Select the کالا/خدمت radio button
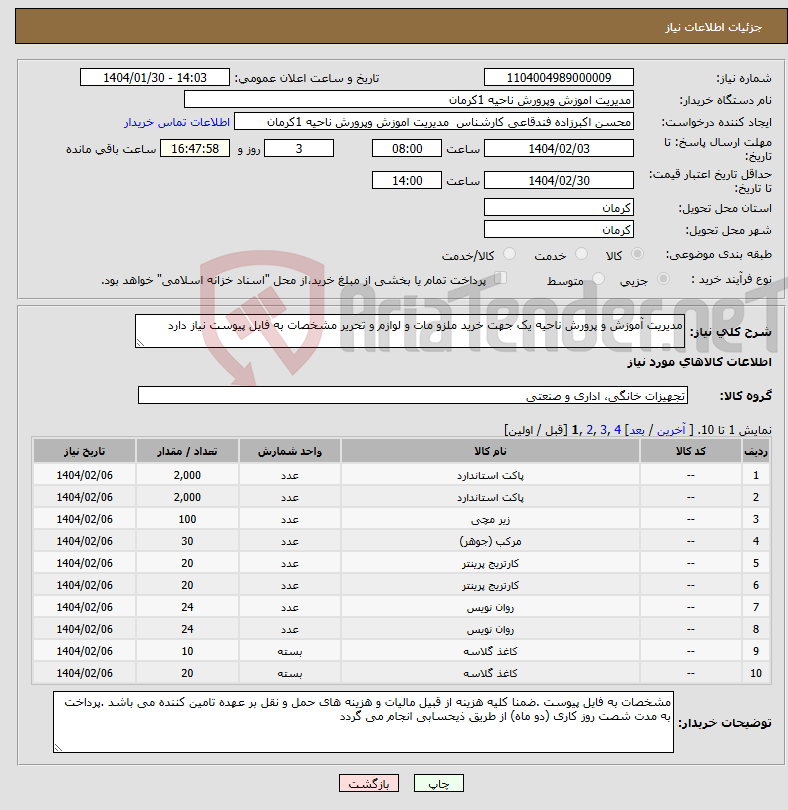The image size is (788, 810). 509,254
